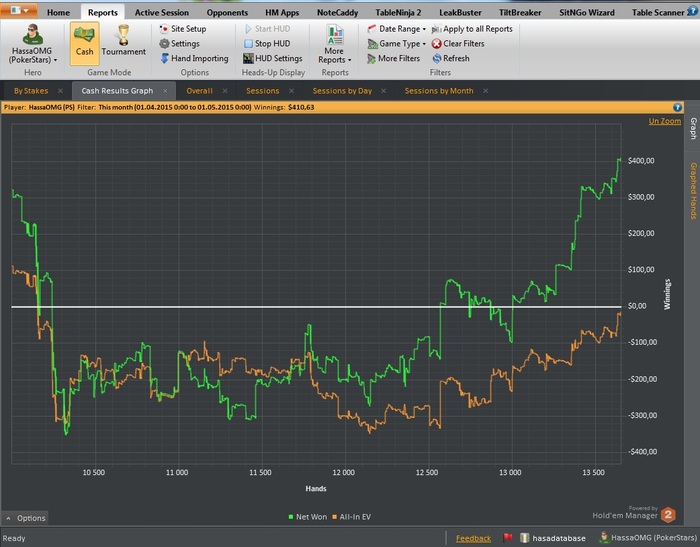Open the Sessions by Day tab
700x547 pixels.
point(344,91)
